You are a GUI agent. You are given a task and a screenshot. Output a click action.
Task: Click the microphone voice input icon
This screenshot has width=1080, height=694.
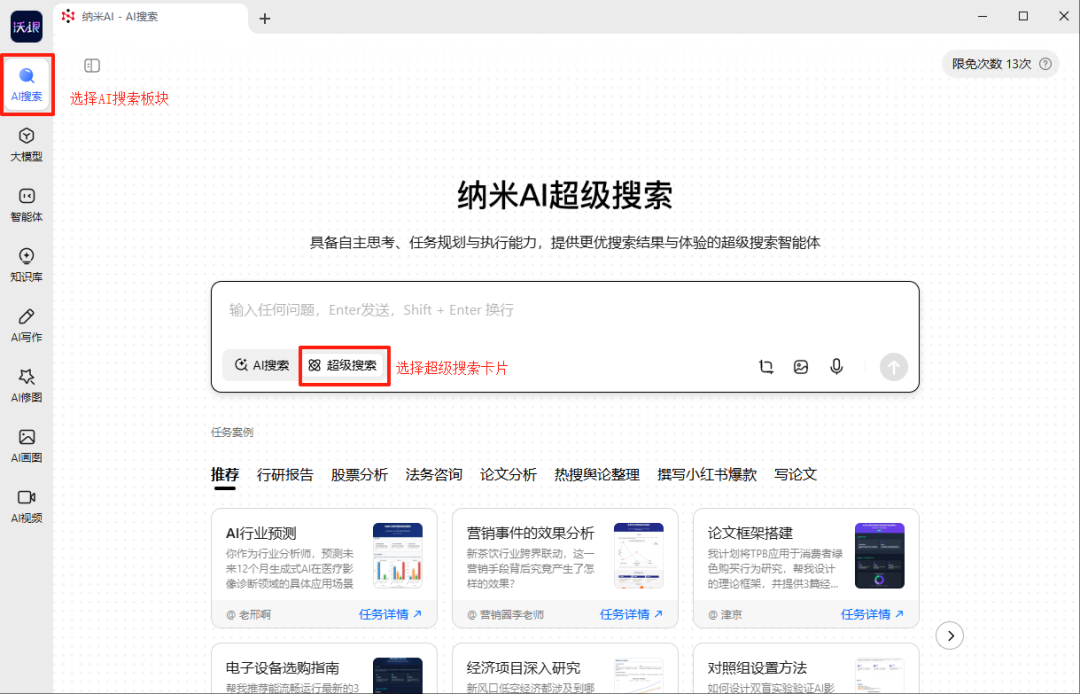click(836, 366)
